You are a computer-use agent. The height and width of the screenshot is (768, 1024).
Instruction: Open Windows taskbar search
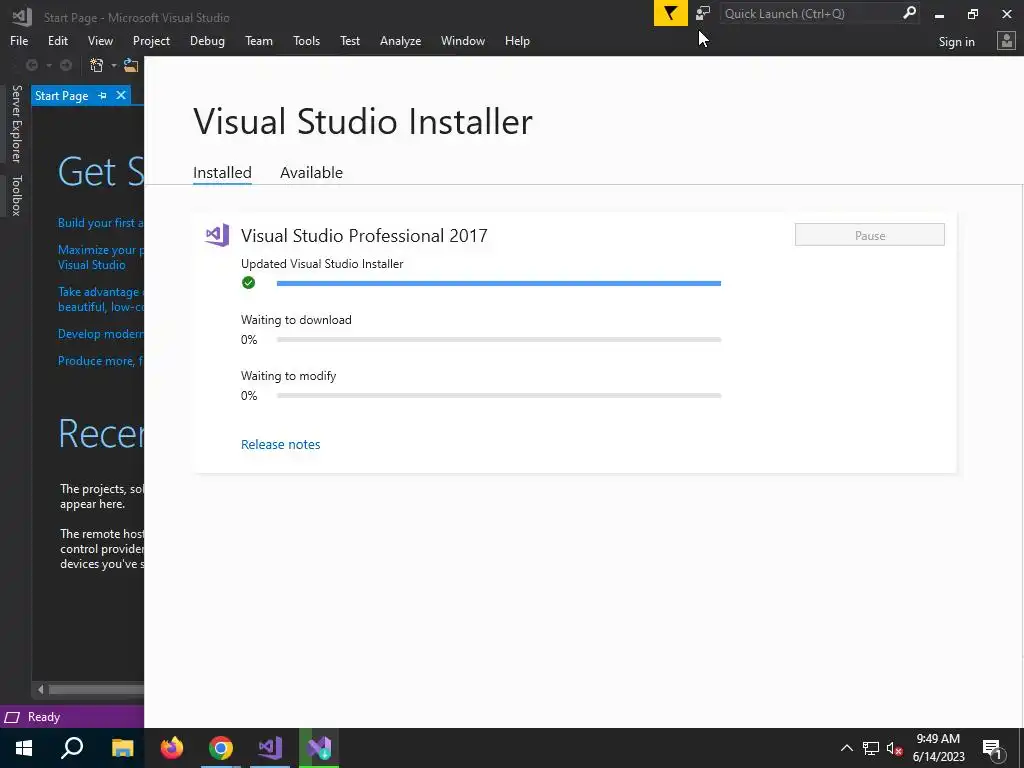pyautogui.click(x=72, y=748)
